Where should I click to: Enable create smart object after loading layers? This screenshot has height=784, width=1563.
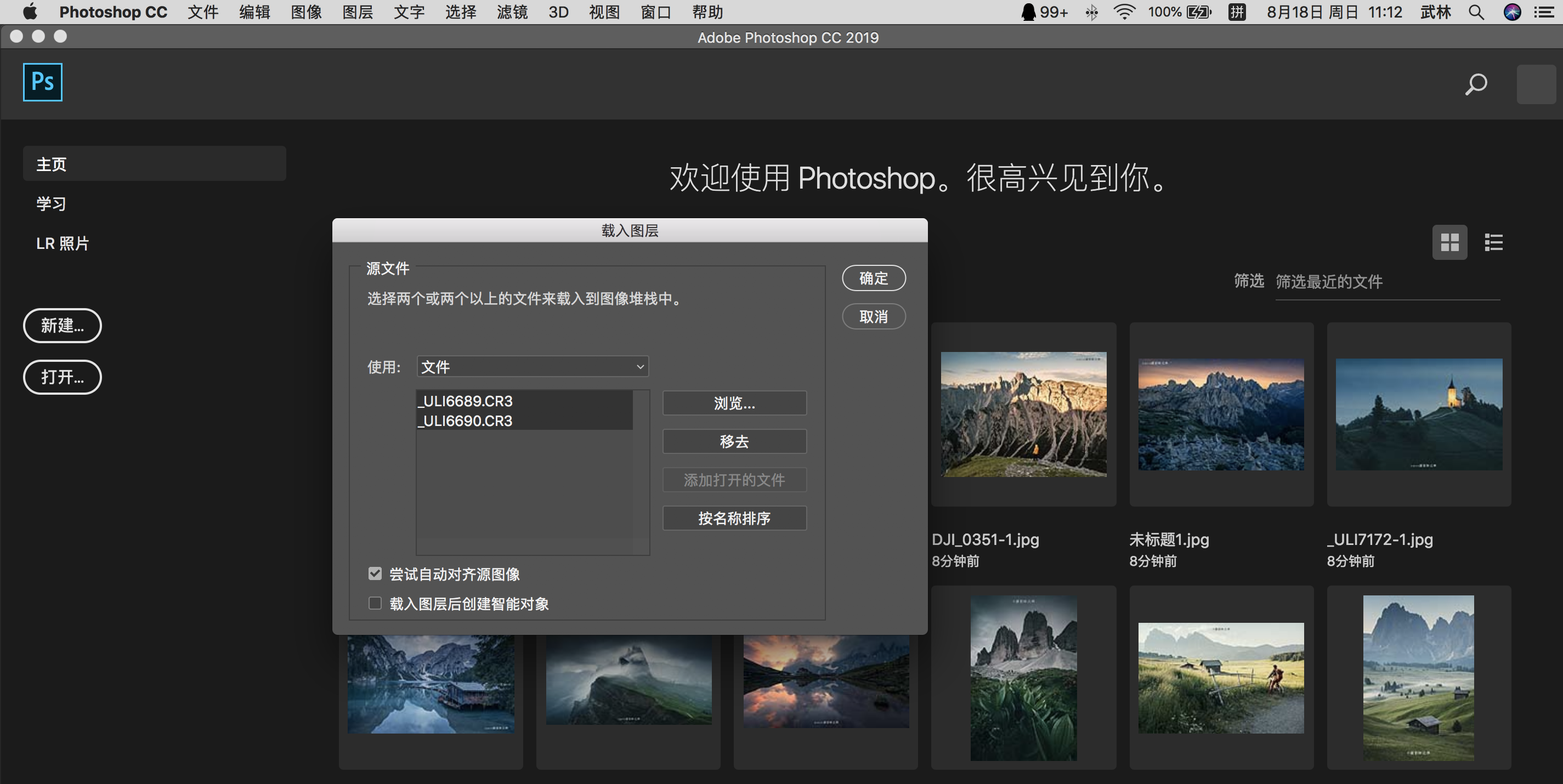(x=375, y=603)
